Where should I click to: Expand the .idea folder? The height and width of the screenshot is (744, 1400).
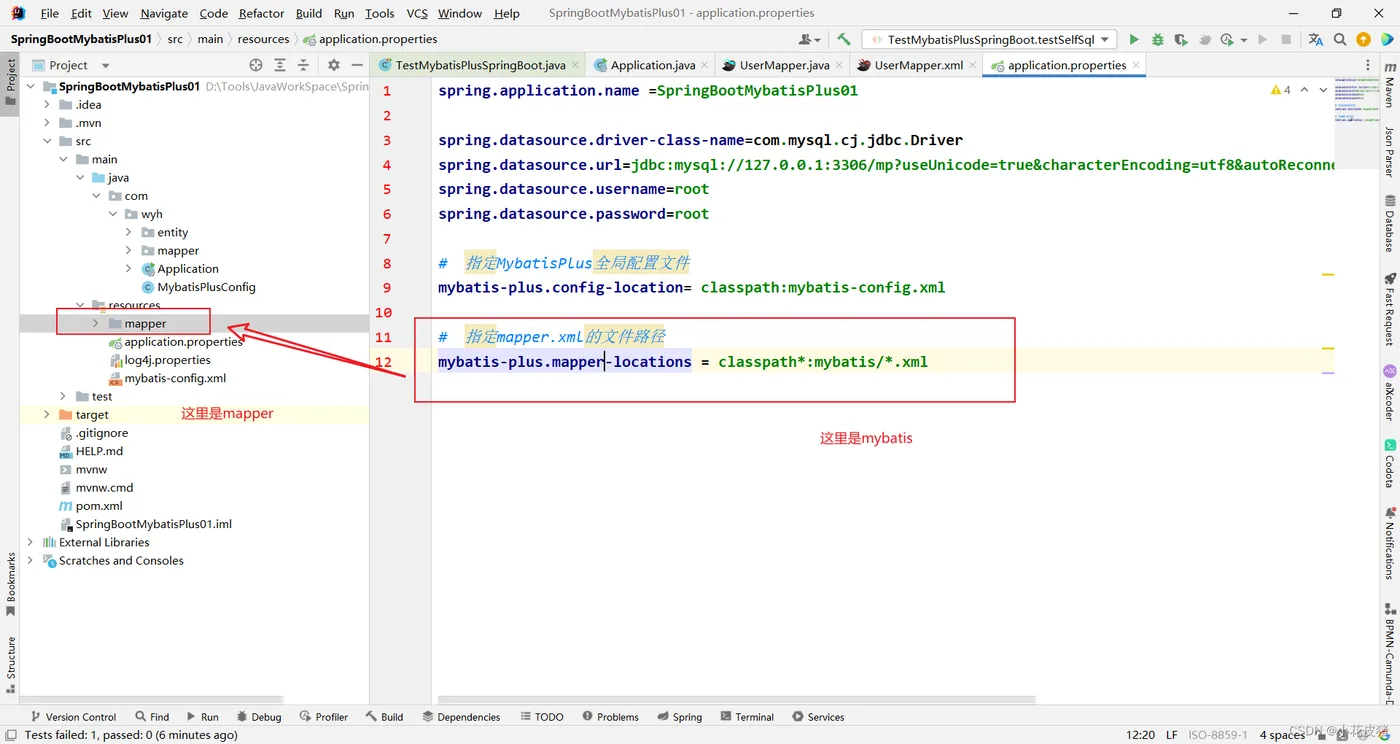tap(47, 105)
